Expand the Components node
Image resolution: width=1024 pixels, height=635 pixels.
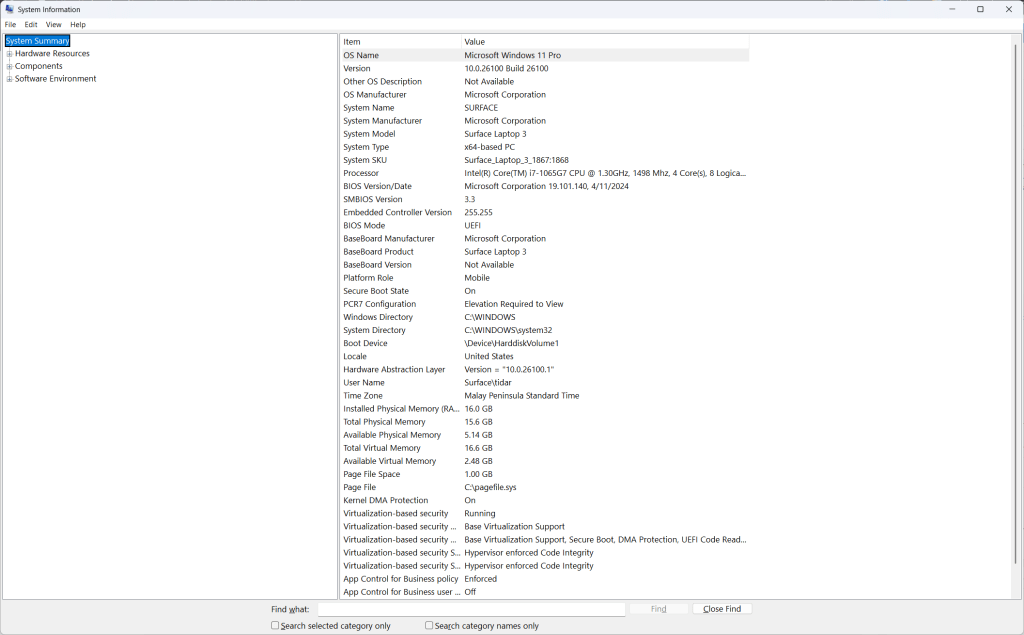(9, 66)
